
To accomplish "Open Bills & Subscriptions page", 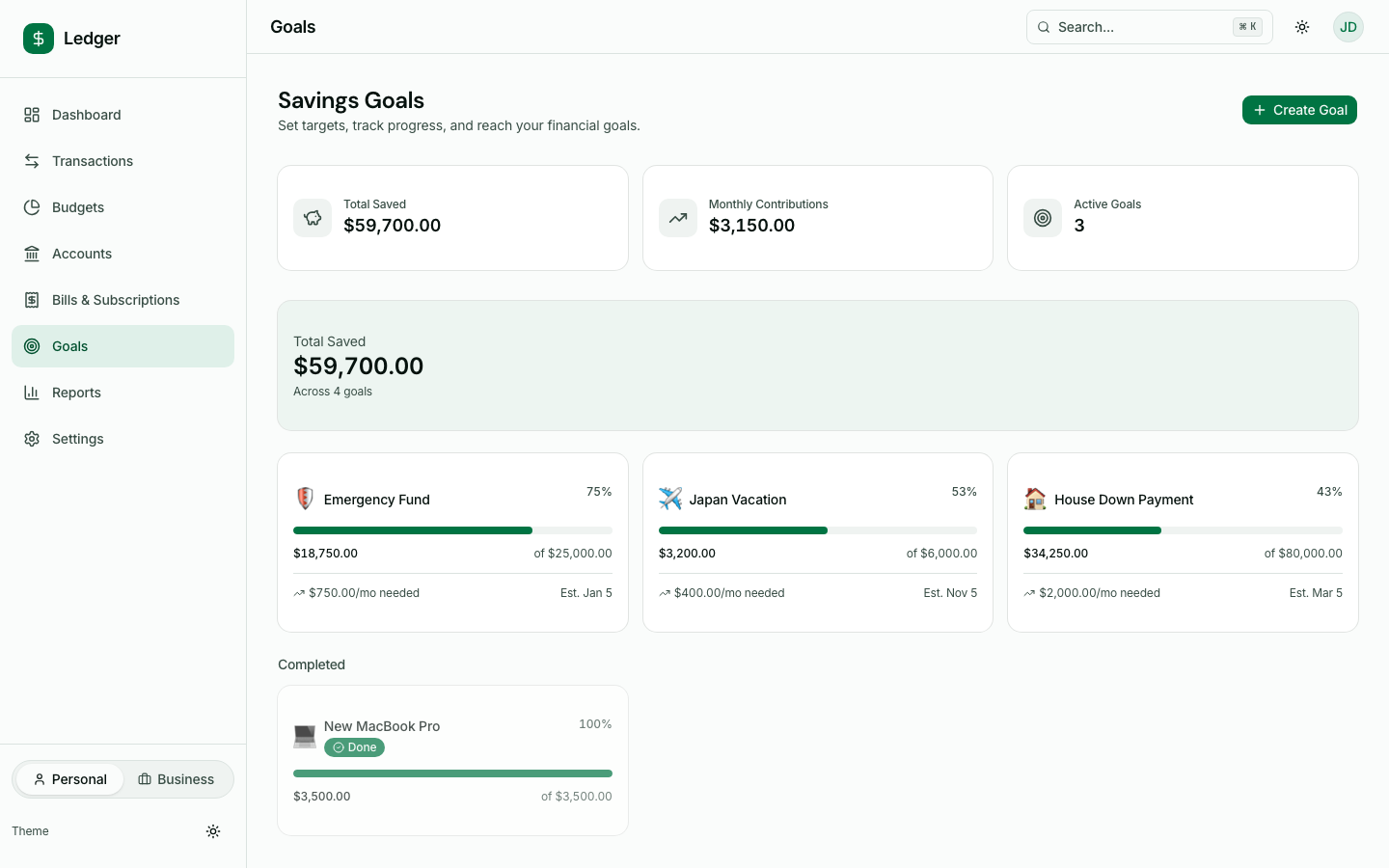I will tap(116, 300).
